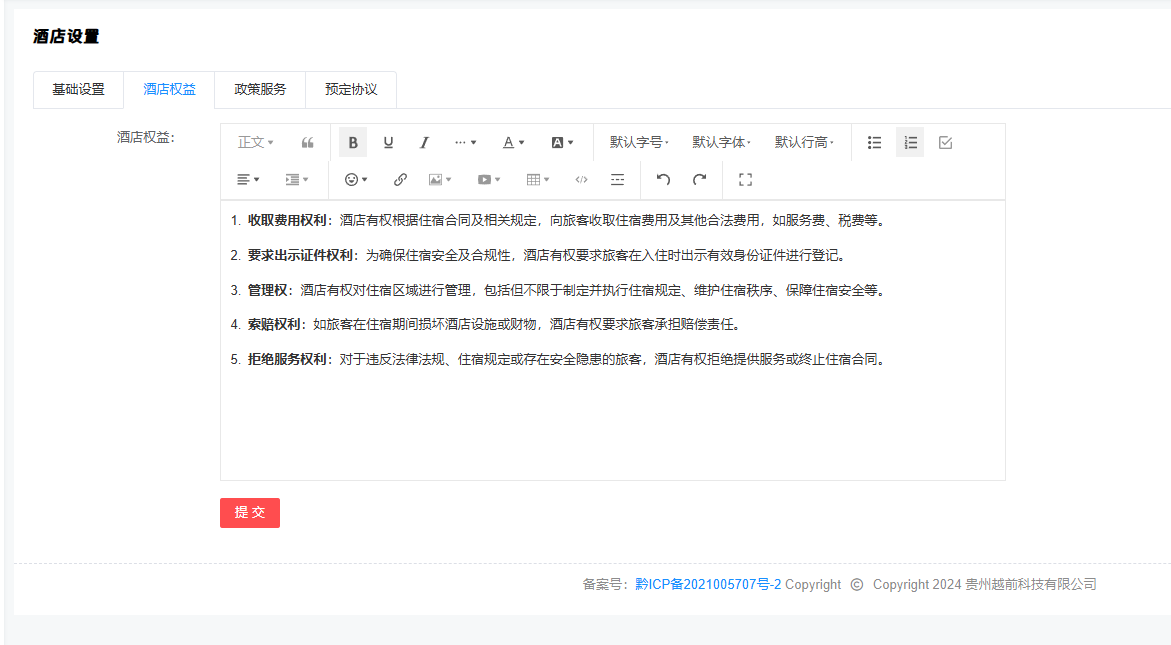The image size is (1171, 645).
Task: Open the 默认字号 font size dropdown
Action: click(639, 143)
